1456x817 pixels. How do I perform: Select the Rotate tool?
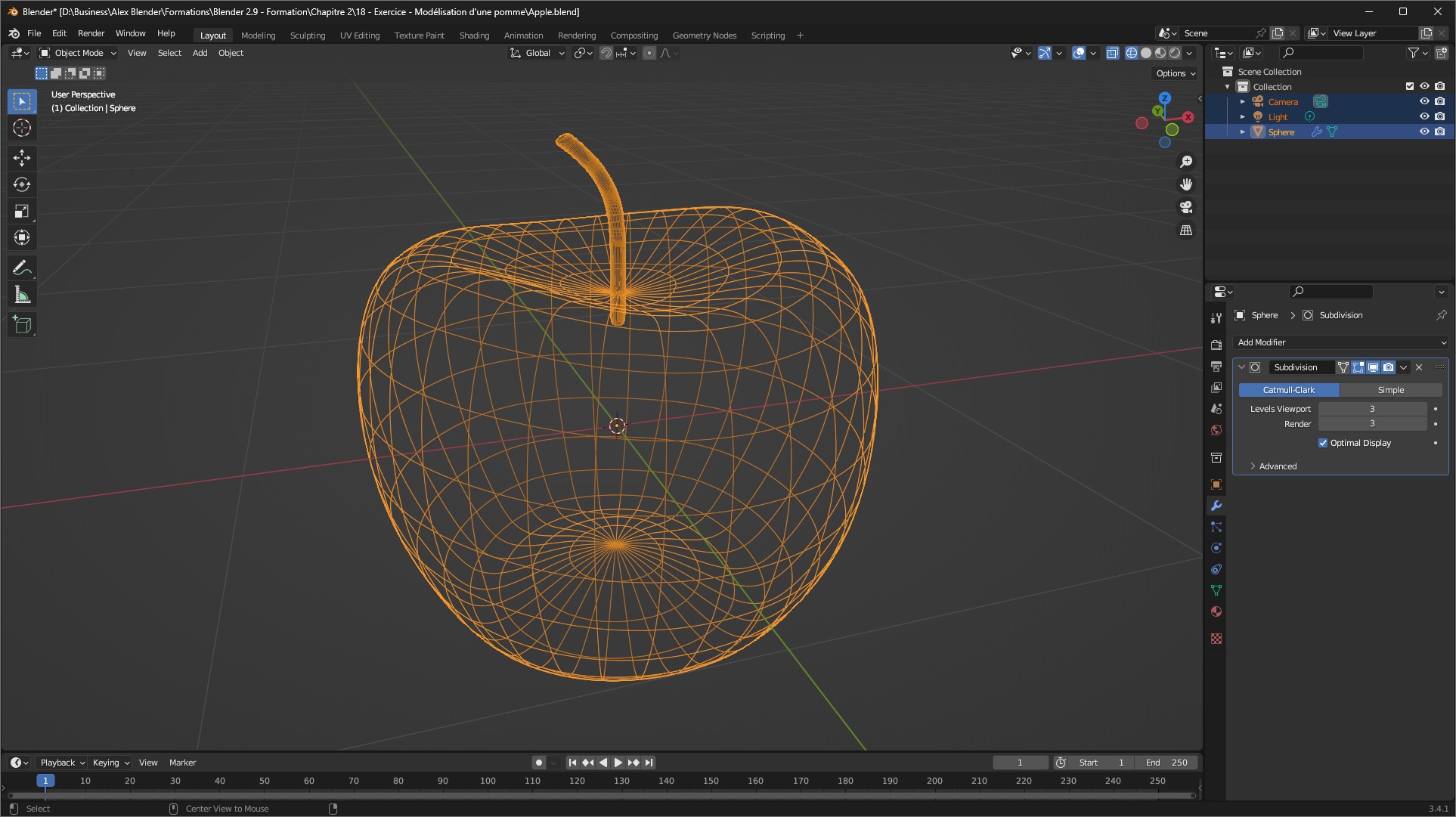pos(22,184)
